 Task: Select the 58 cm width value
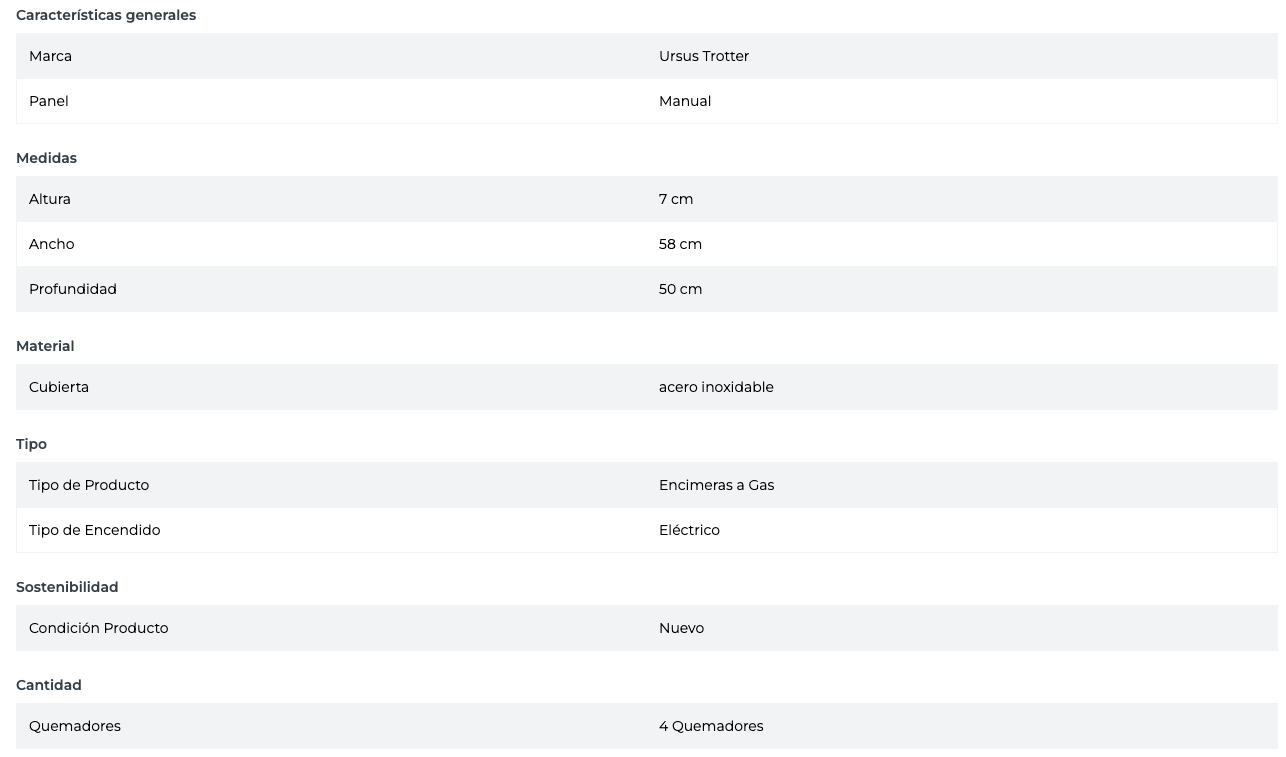pyautogui.click(x=680, y=244)
